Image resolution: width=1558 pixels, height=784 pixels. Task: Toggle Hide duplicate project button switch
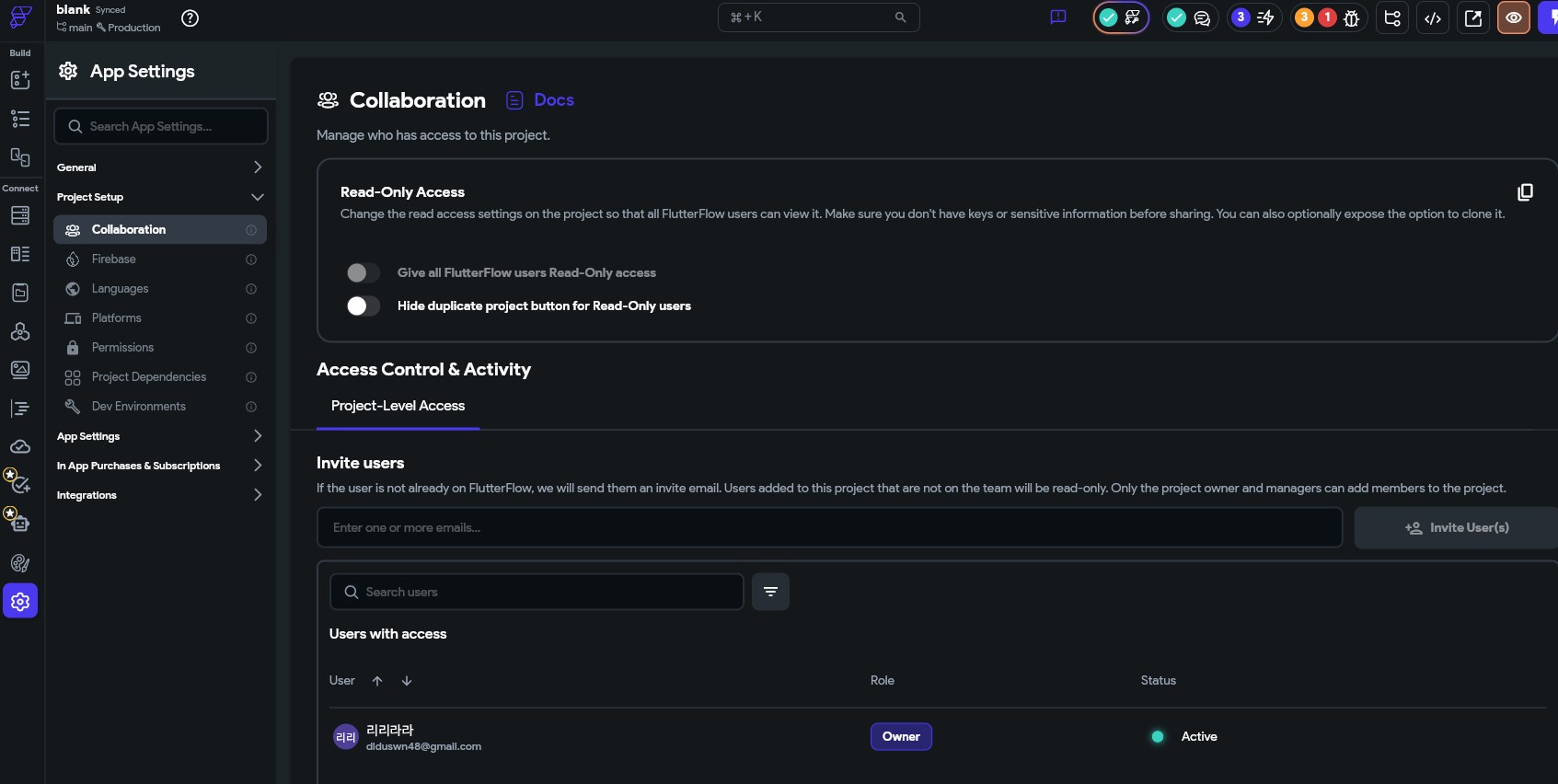point(363,306)
